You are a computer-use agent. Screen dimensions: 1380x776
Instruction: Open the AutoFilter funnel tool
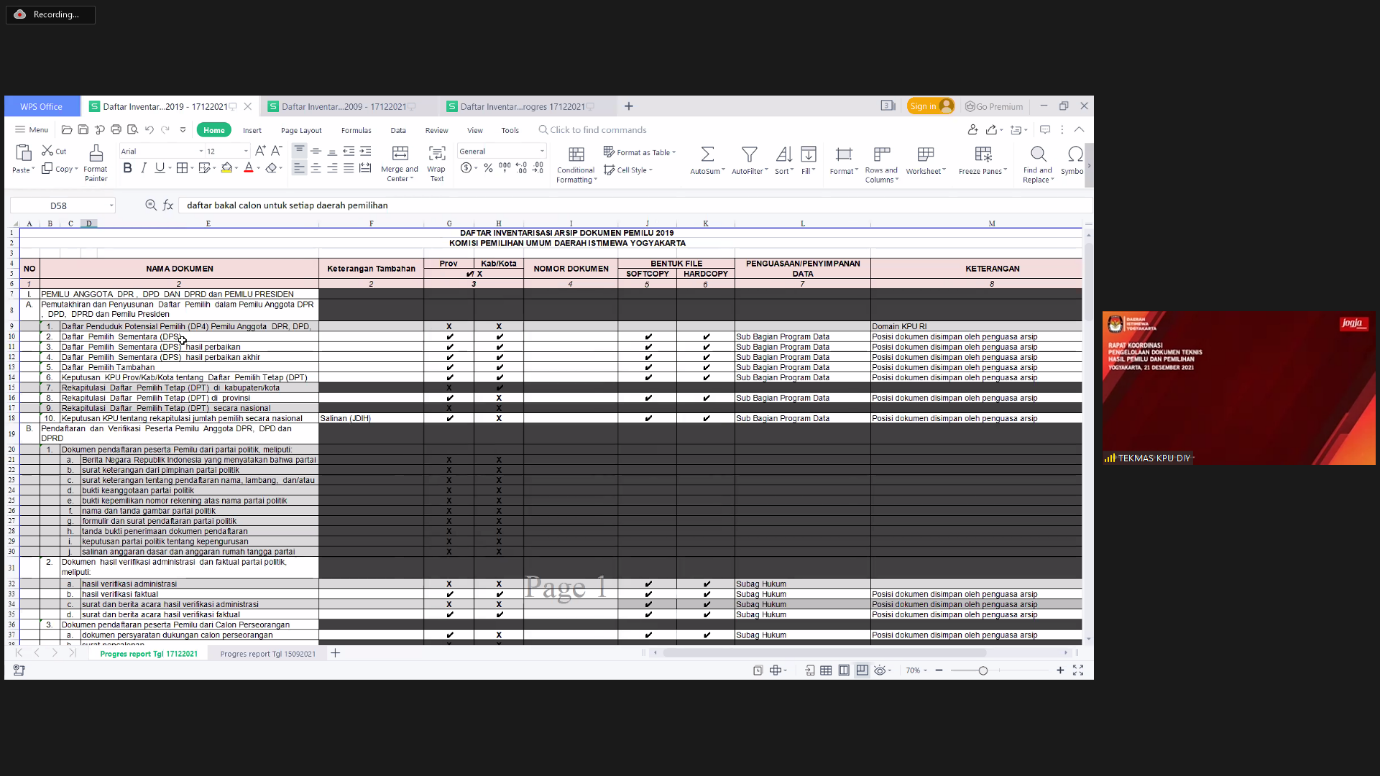click(748, 154)
